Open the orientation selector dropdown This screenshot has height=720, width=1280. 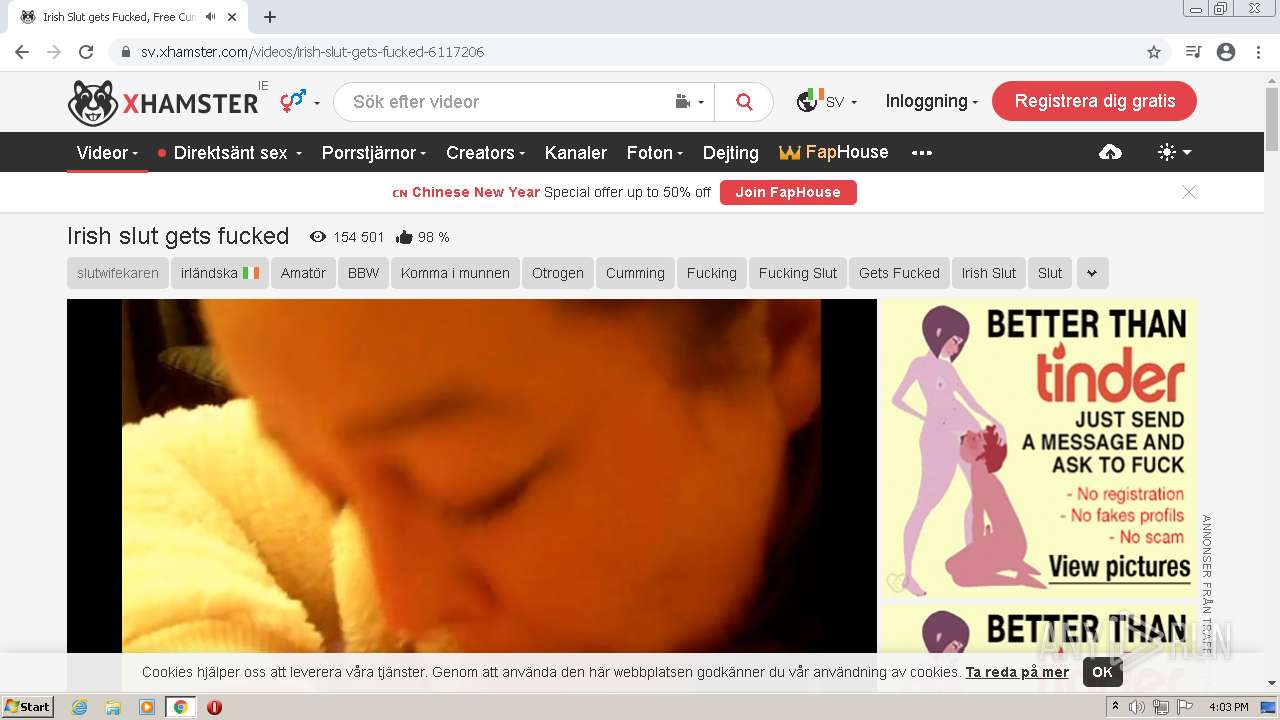299,101
